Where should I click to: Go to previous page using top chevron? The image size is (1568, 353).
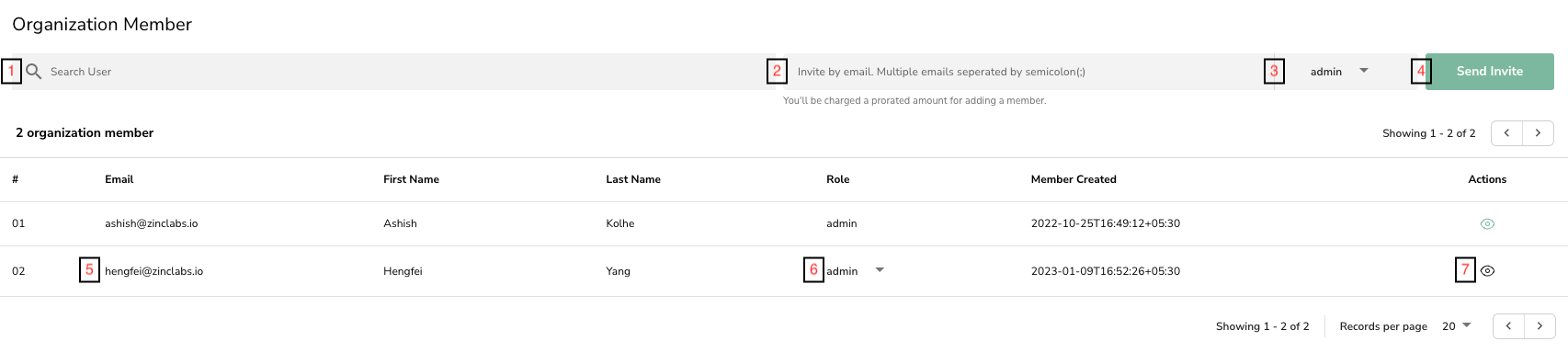(x=1506, y=133)
